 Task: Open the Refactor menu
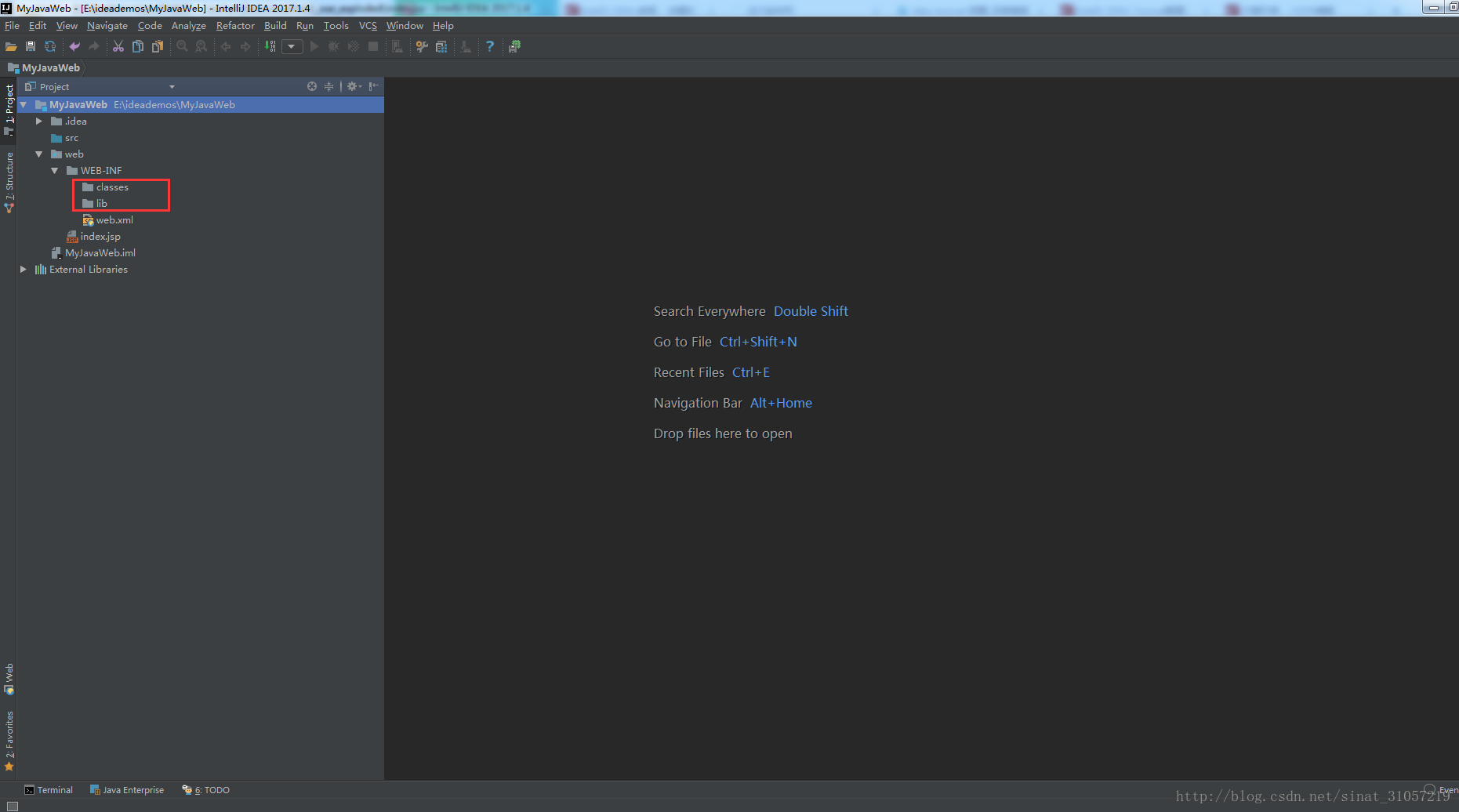[235, 26]
